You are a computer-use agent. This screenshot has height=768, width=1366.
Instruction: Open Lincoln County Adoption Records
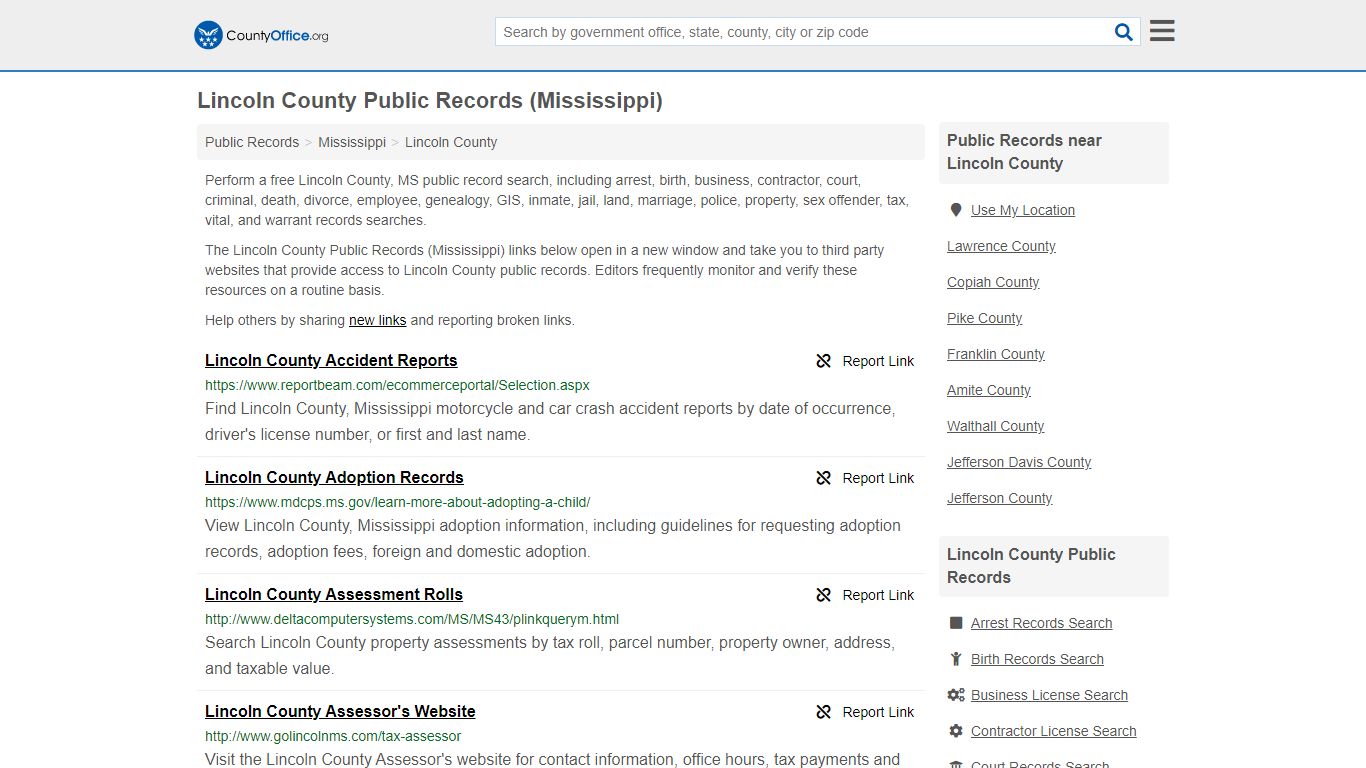point(334,477)
